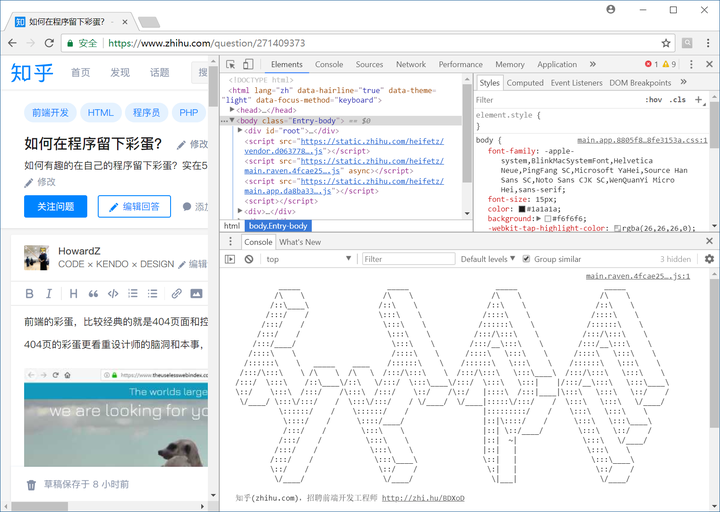Reload the page with refresh icon

pyautogui.click(x=49, y=43)
